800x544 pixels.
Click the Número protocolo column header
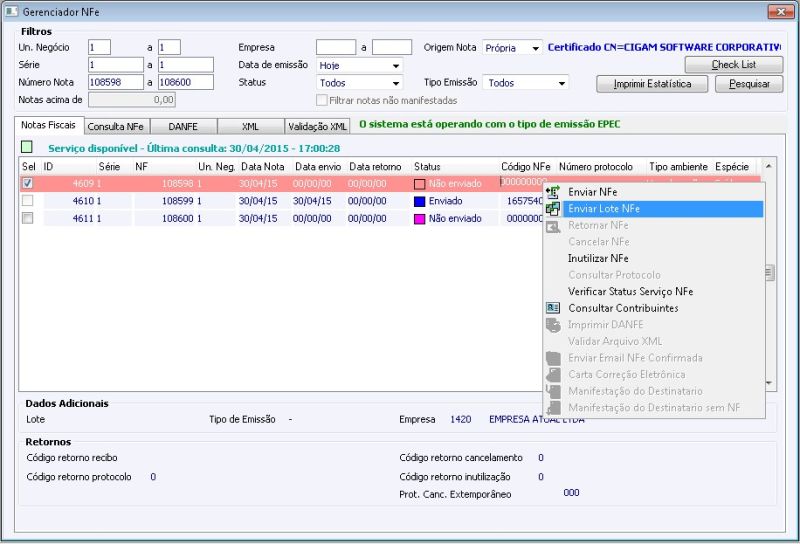point(595,166)
